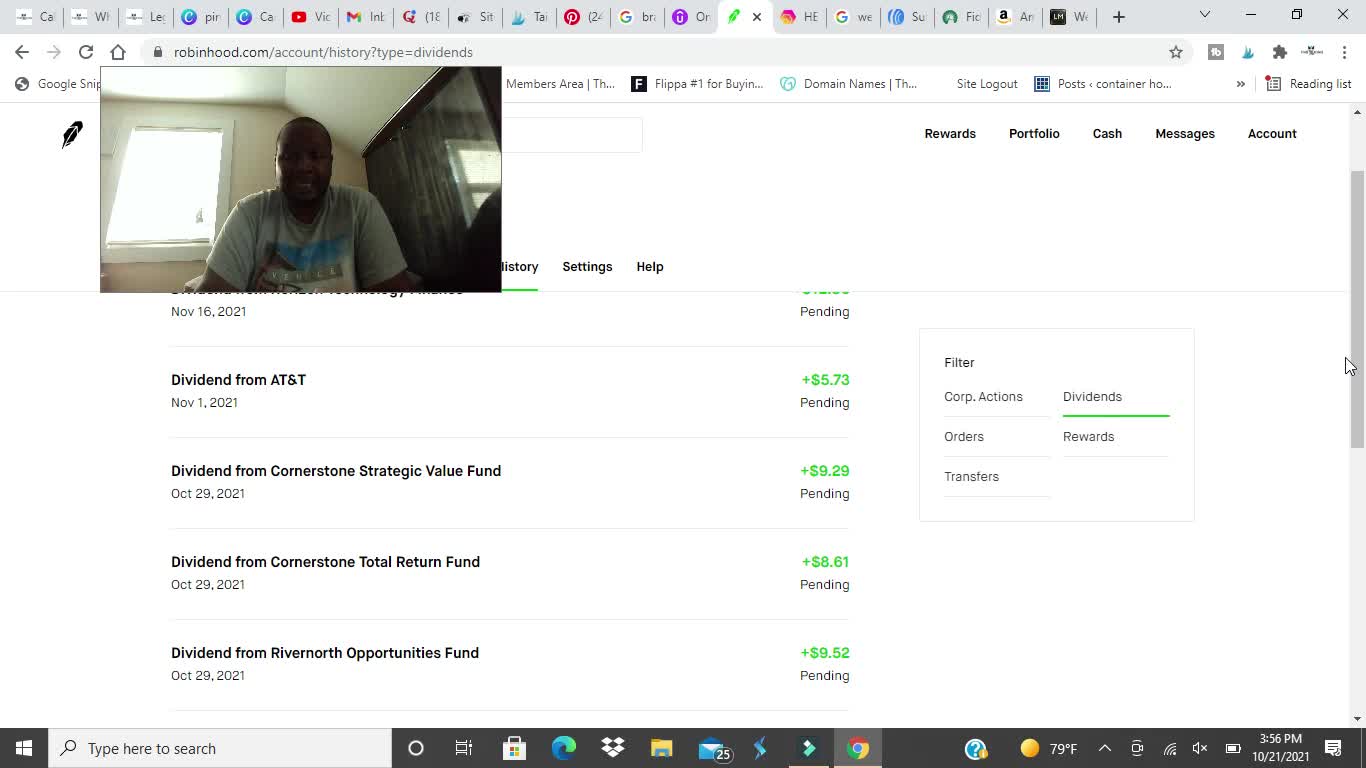Open File Explorer from the taskbar
Image resolution: width=1366 pixels, height=768 pixels.
point(661,748)
